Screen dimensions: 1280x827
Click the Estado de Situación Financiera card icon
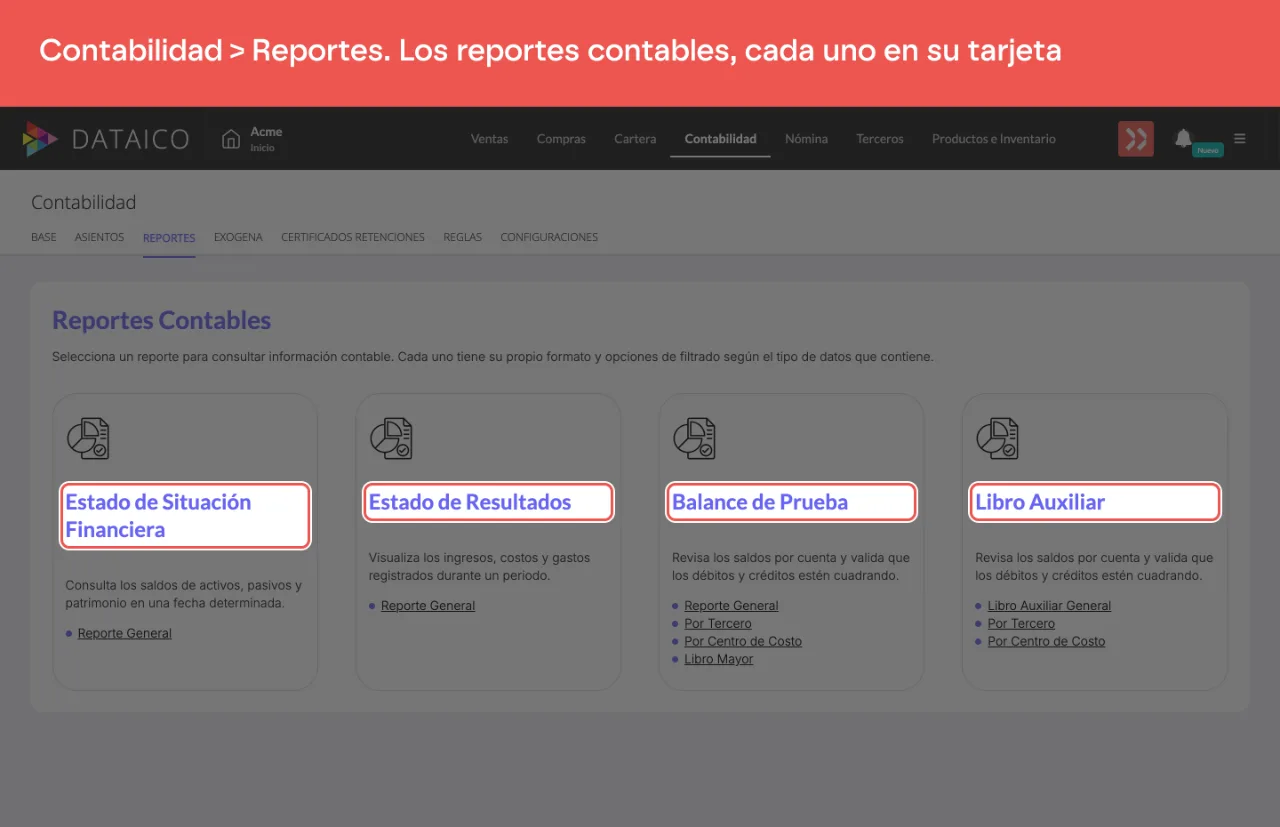(x=88, y=438)
